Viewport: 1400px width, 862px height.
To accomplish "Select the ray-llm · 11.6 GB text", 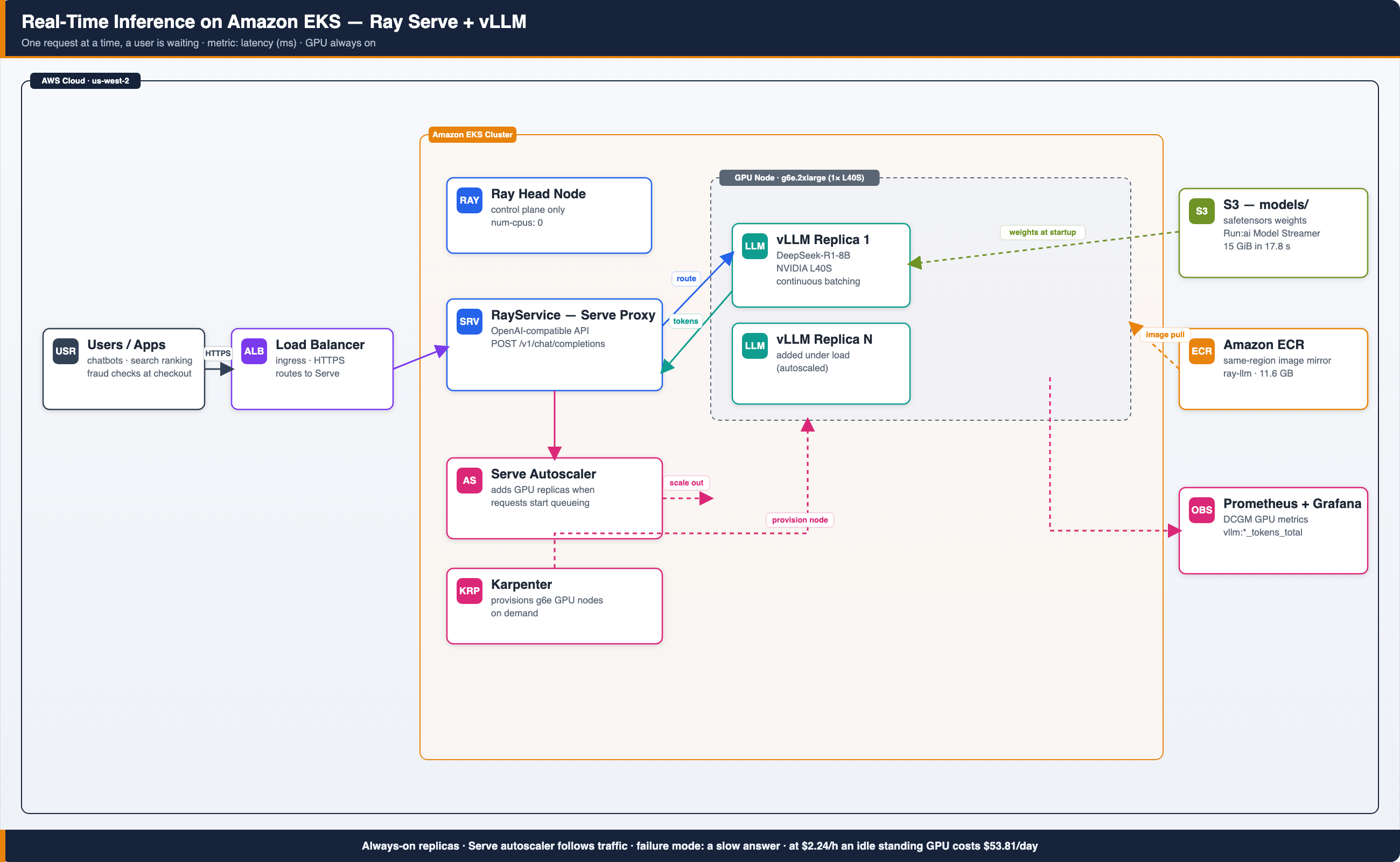I will click(x=1257, y=373).
